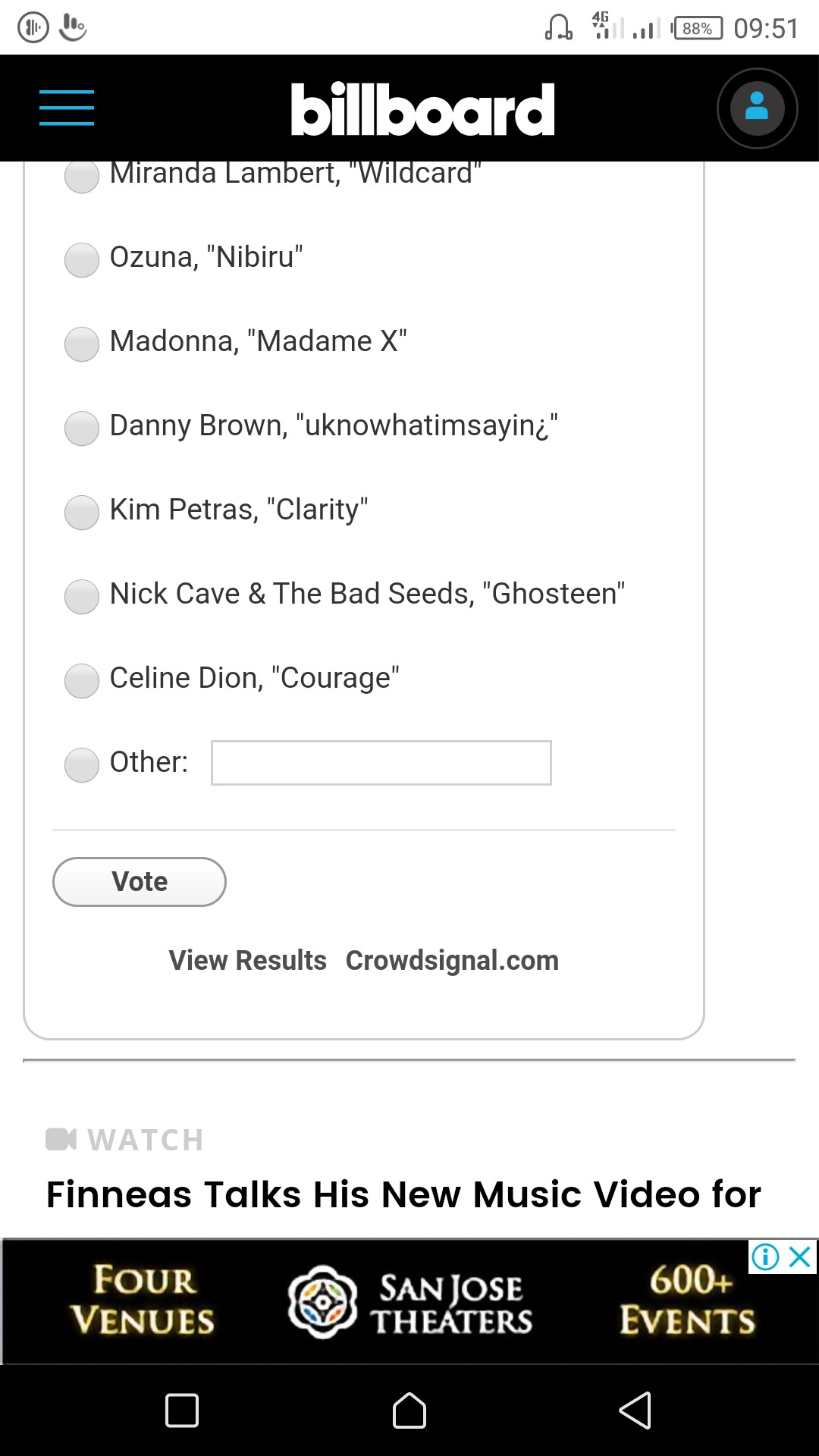Tap the user profile icon
The image size is (819, 1456).
757,108
